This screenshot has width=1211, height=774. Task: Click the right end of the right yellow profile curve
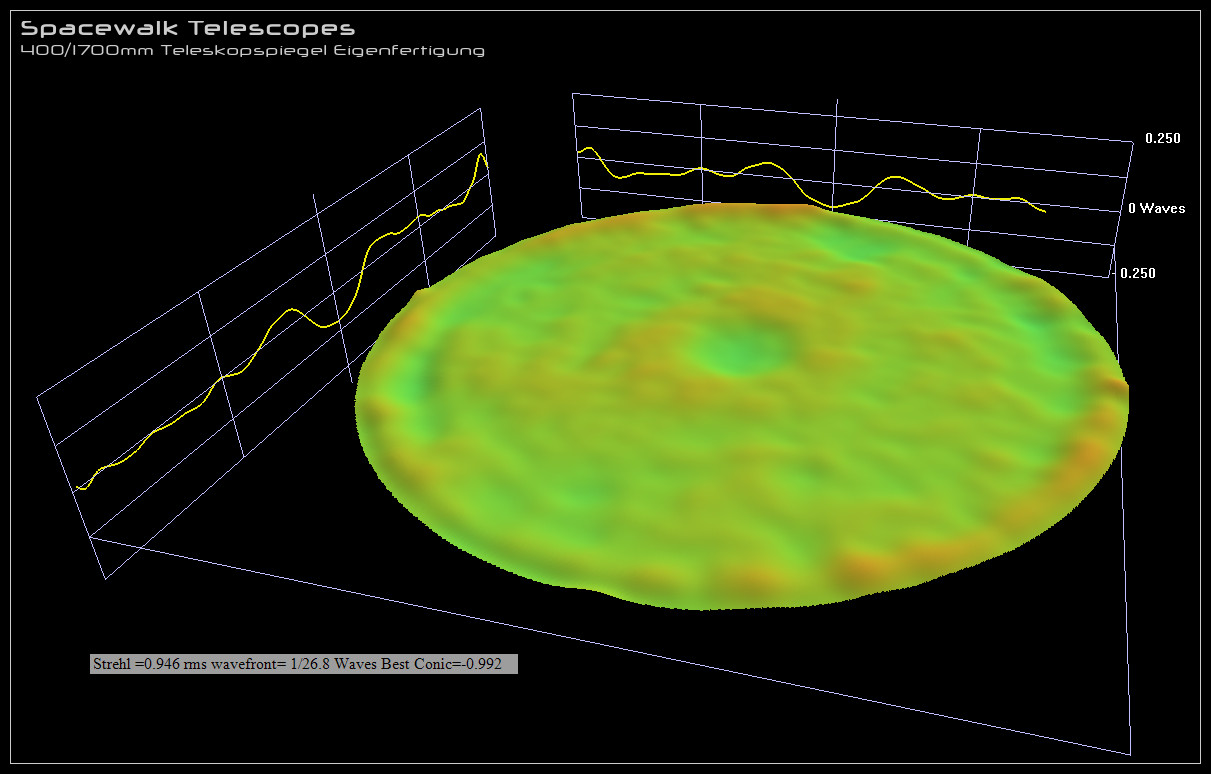[1045, 212]
